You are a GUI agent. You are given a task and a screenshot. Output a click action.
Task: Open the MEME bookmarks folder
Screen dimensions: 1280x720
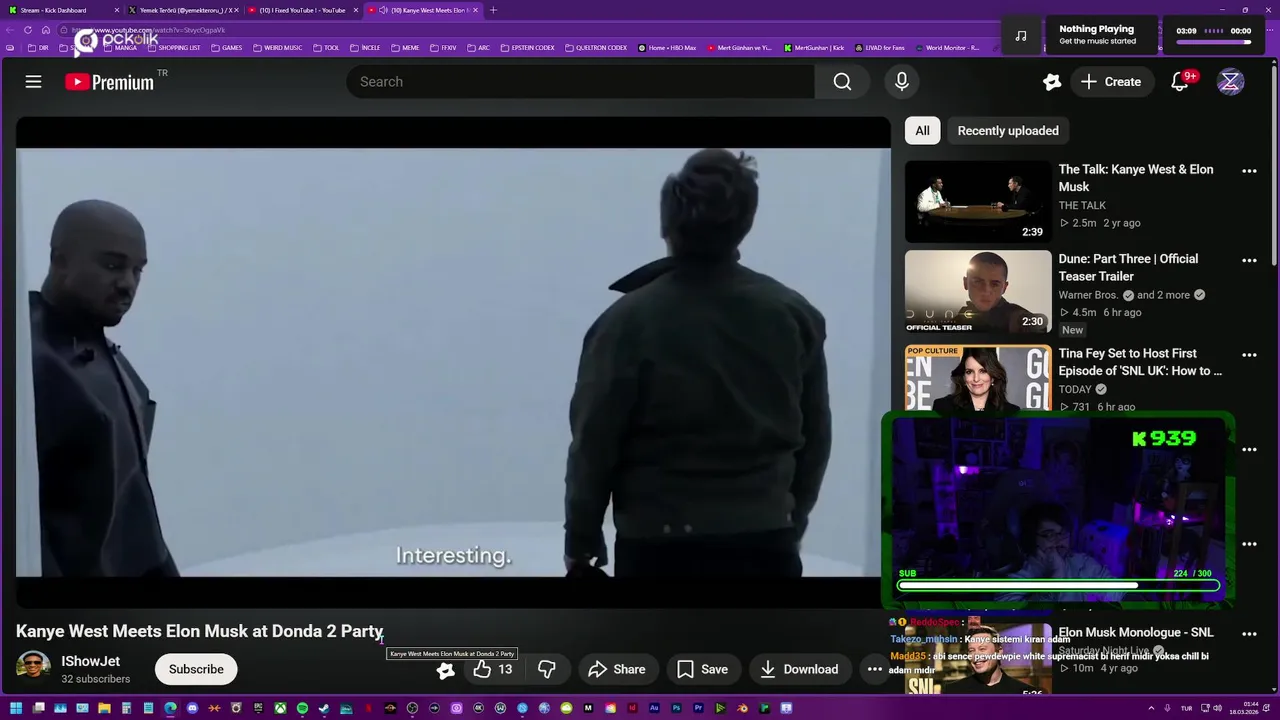point(405,48)
